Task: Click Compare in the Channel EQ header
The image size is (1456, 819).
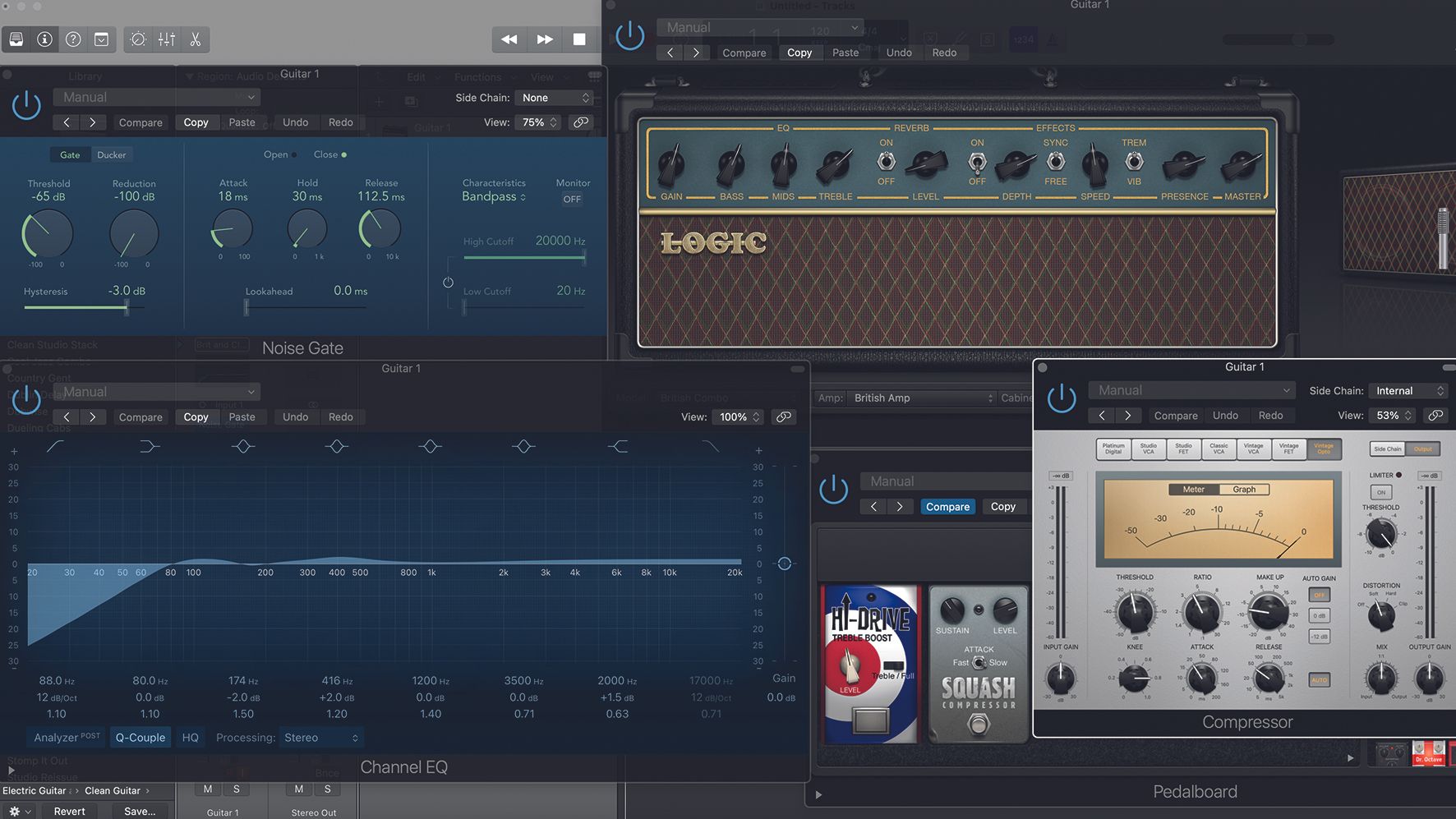Action: click(140, 416)
